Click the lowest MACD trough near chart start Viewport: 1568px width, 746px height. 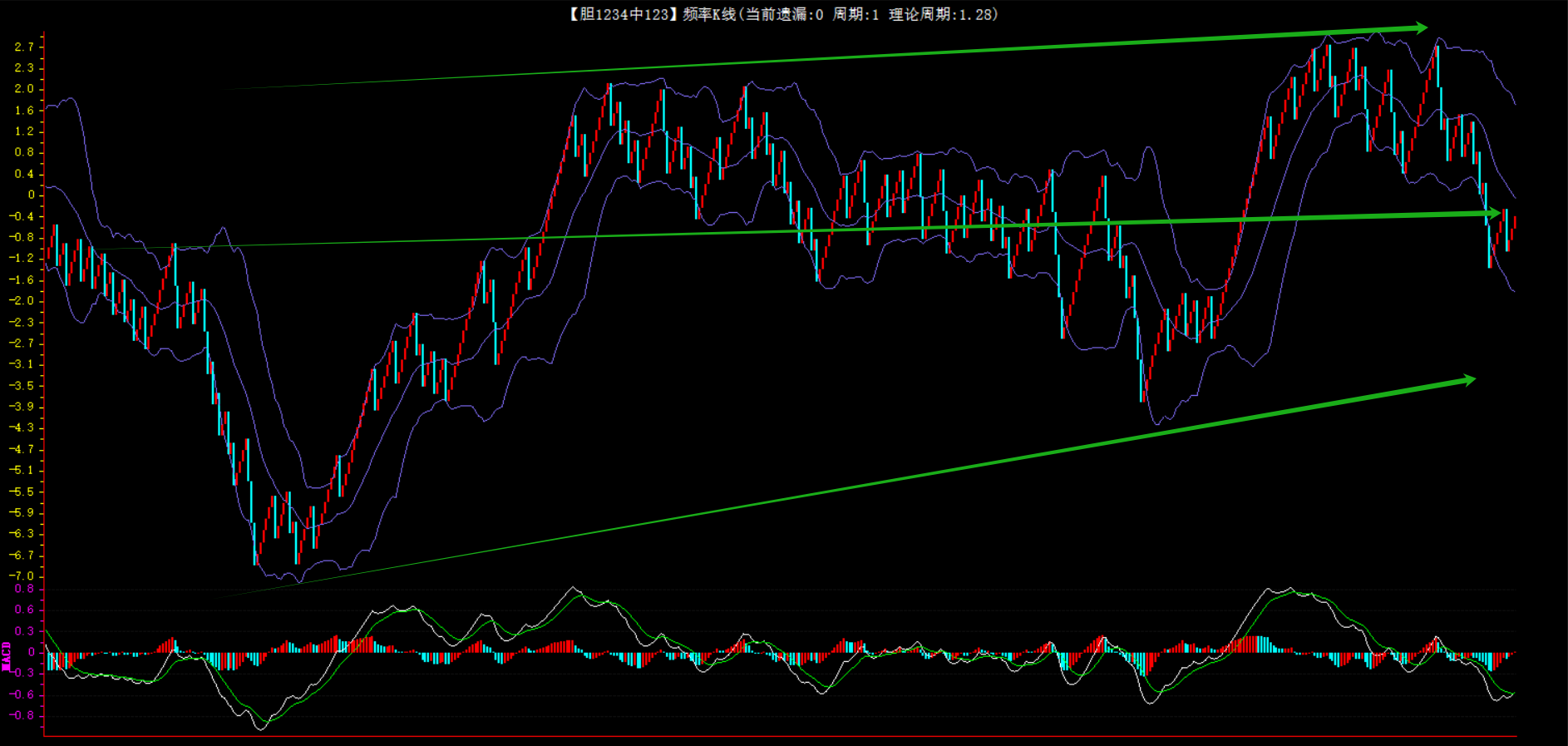click(262, 729)
